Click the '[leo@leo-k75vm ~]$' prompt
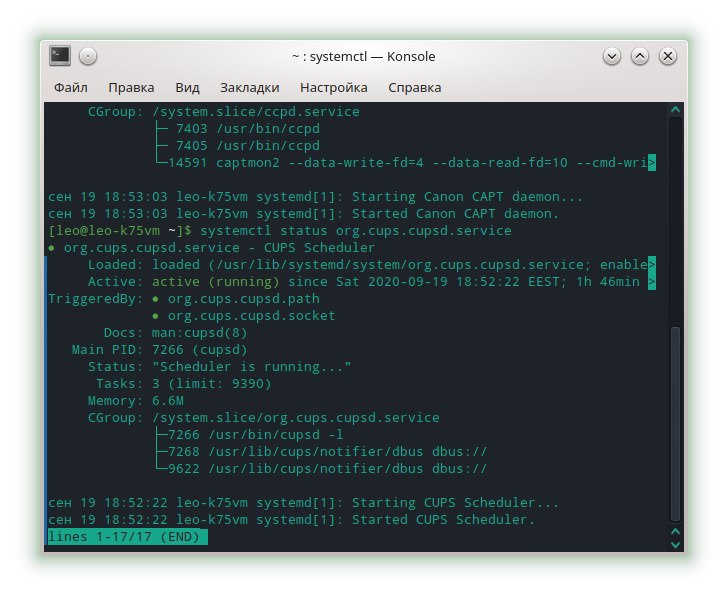The height and width of the screenshot is (596, 728). [x=120, y=230]
